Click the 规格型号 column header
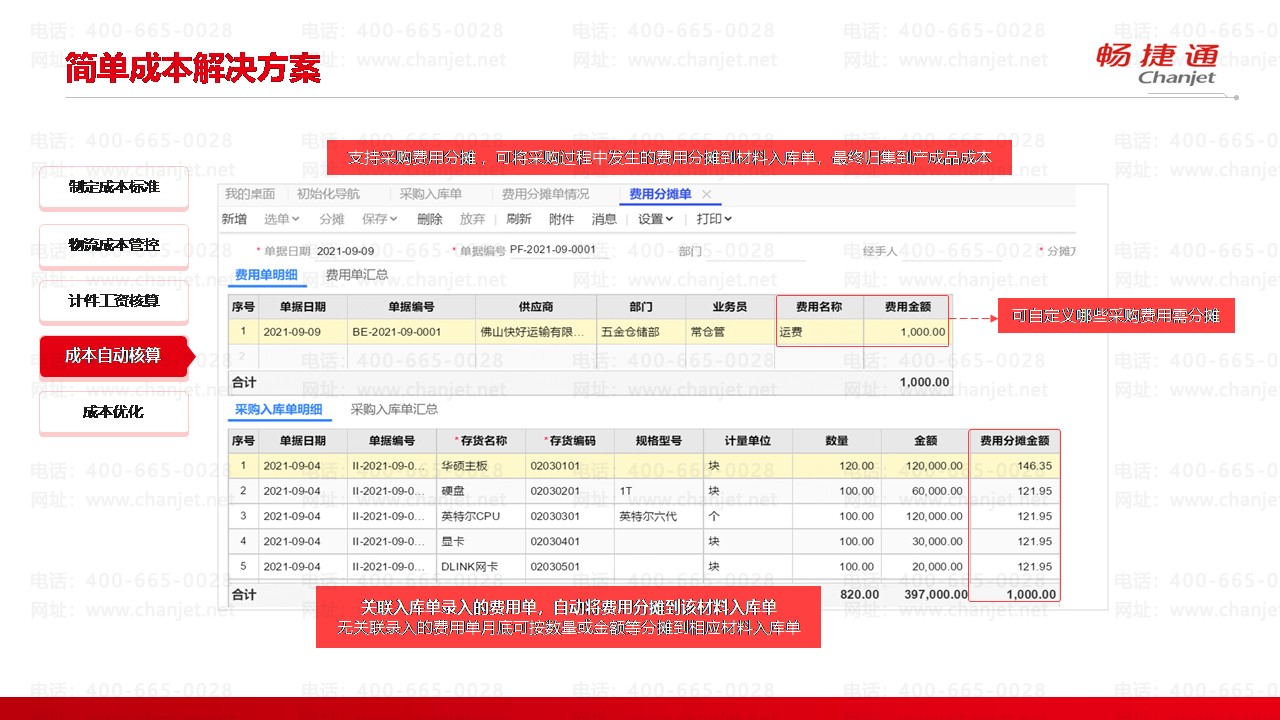This screenshot has height=720, width=1280. (x=658, y=441)
